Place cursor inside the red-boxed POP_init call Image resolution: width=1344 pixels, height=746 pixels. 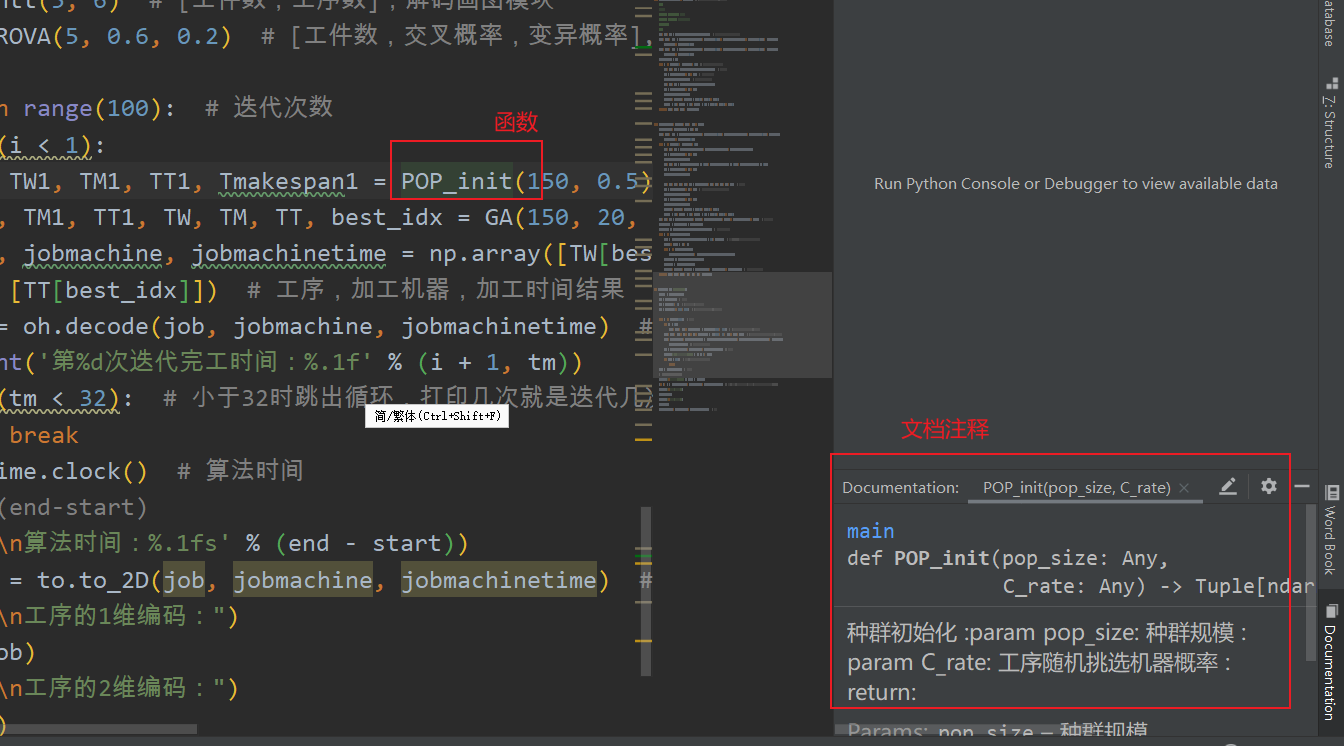pos(455,181)
